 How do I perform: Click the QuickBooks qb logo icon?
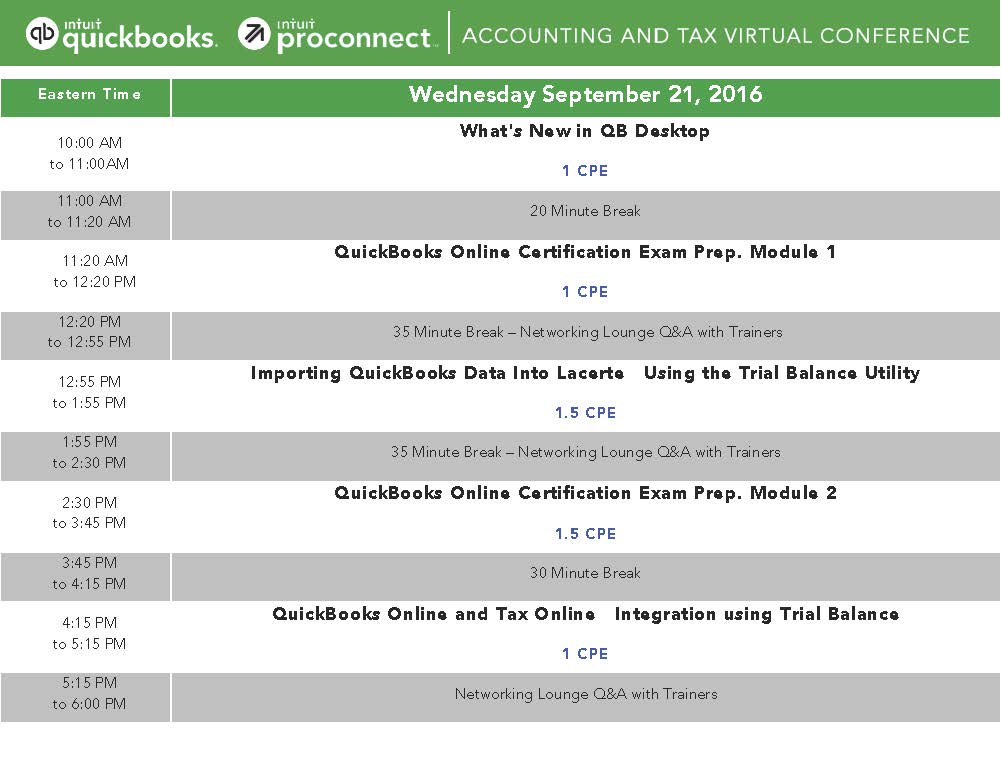tap(41, 33)
